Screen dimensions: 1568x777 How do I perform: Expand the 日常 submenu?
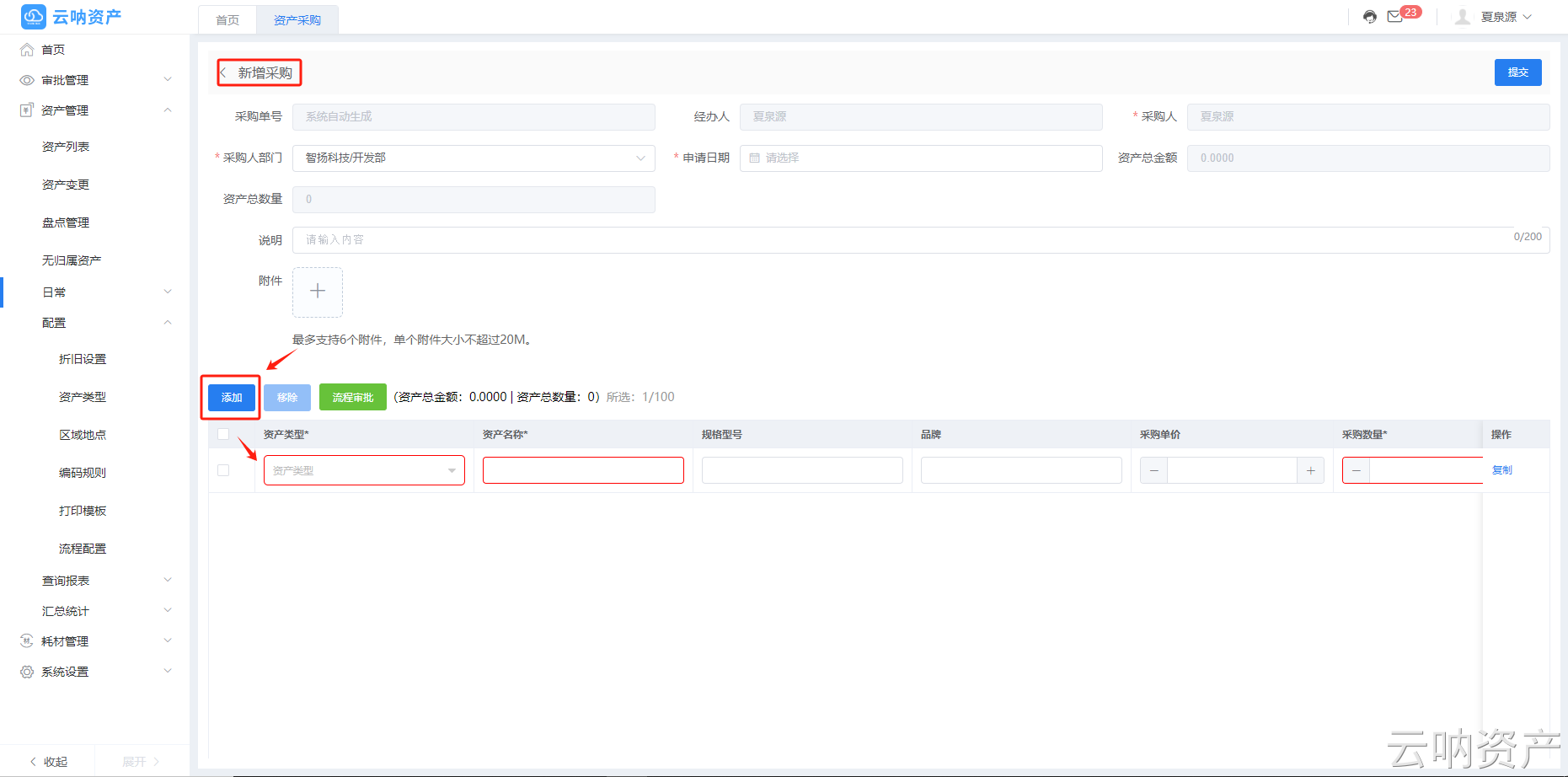point(168,292)
